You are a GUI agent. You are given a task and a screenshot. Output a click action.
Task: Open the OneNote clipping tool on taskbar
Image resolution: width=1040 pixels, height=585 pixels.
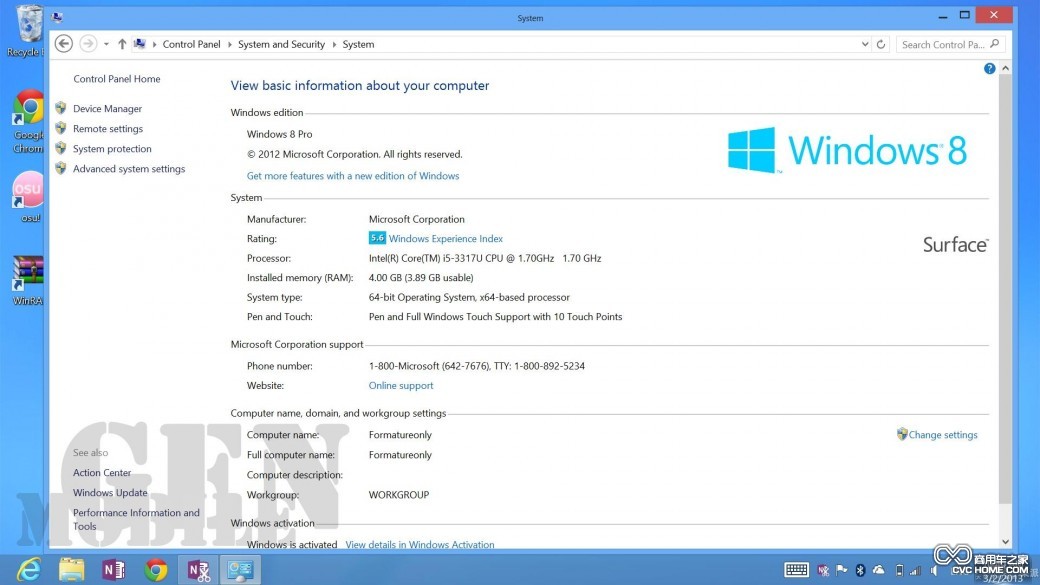198,570
